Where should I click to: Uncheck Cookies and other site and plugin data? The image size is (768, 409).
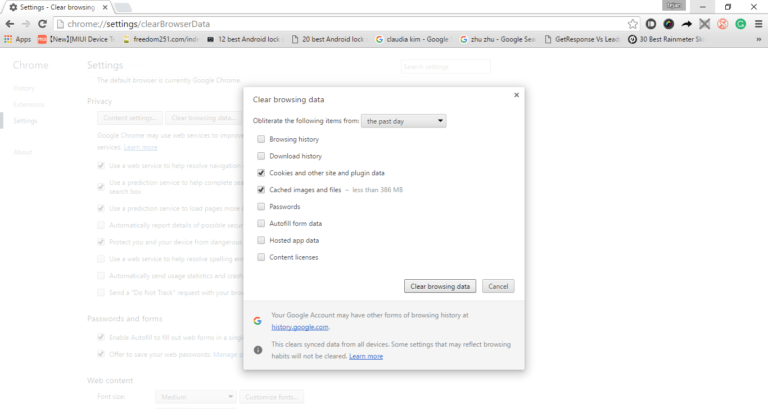click(261, 173)
